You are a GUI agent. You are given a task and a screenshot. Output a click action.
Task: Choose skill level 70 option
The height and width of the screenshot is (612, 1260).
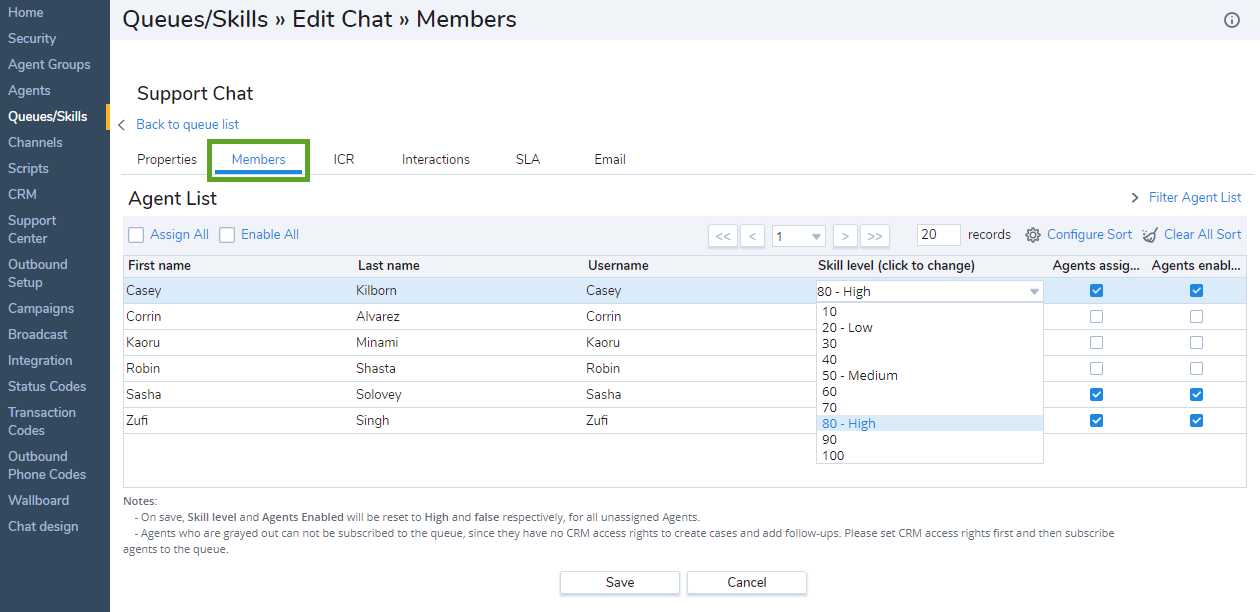930,408
